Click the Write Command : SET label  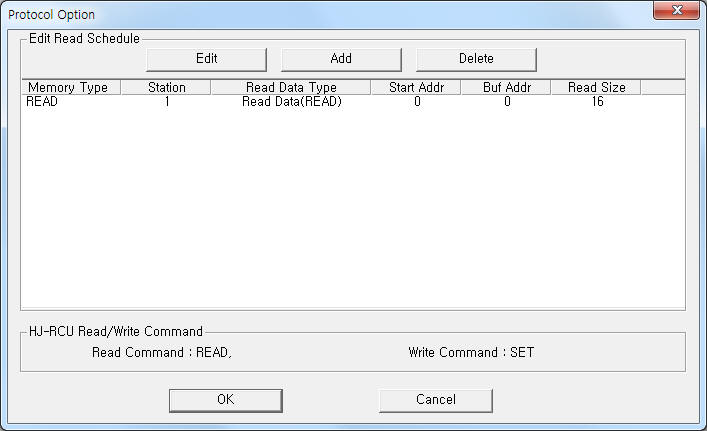click(471, 353)
